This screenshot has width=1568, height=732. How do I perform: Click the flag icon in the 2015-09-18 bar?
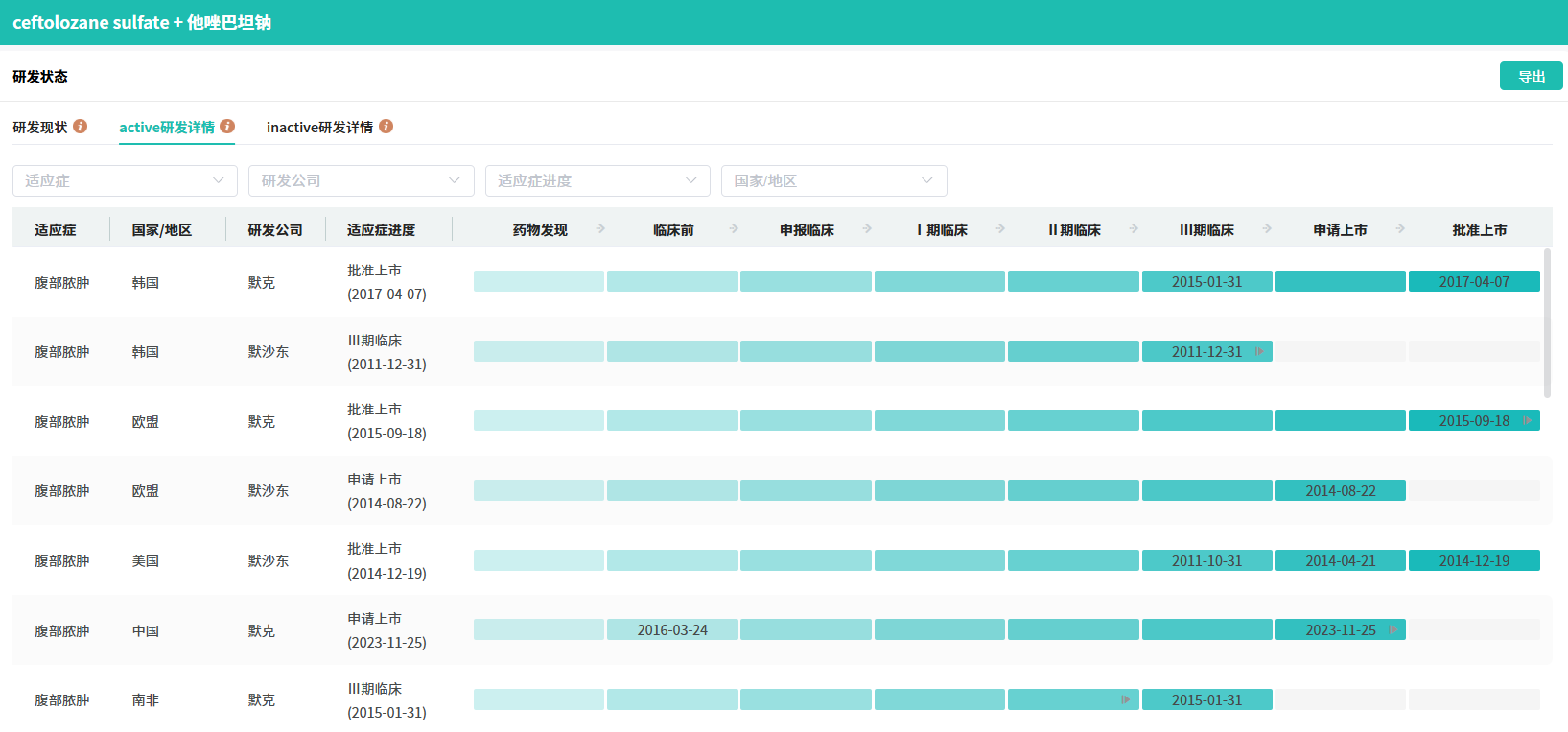click(x=1527, y=421)
